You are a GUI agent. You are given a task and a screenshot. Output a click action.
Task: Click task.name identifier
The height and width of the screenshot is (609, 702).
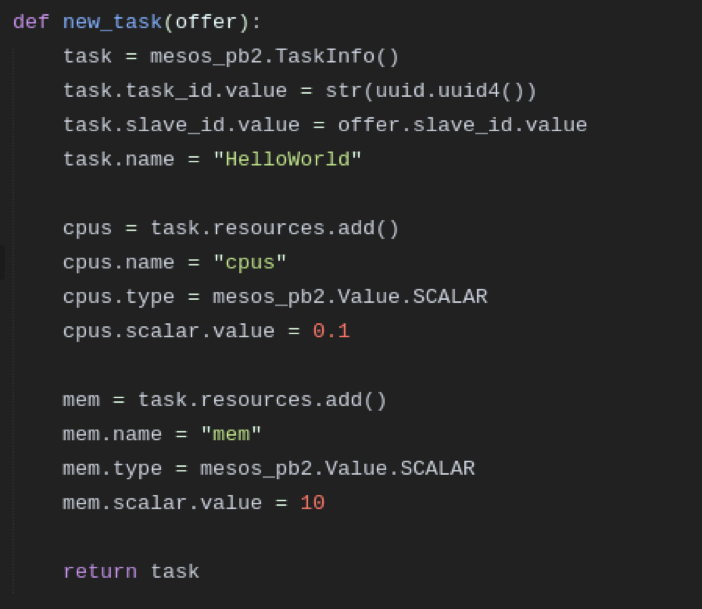click(x=118, y=159)
